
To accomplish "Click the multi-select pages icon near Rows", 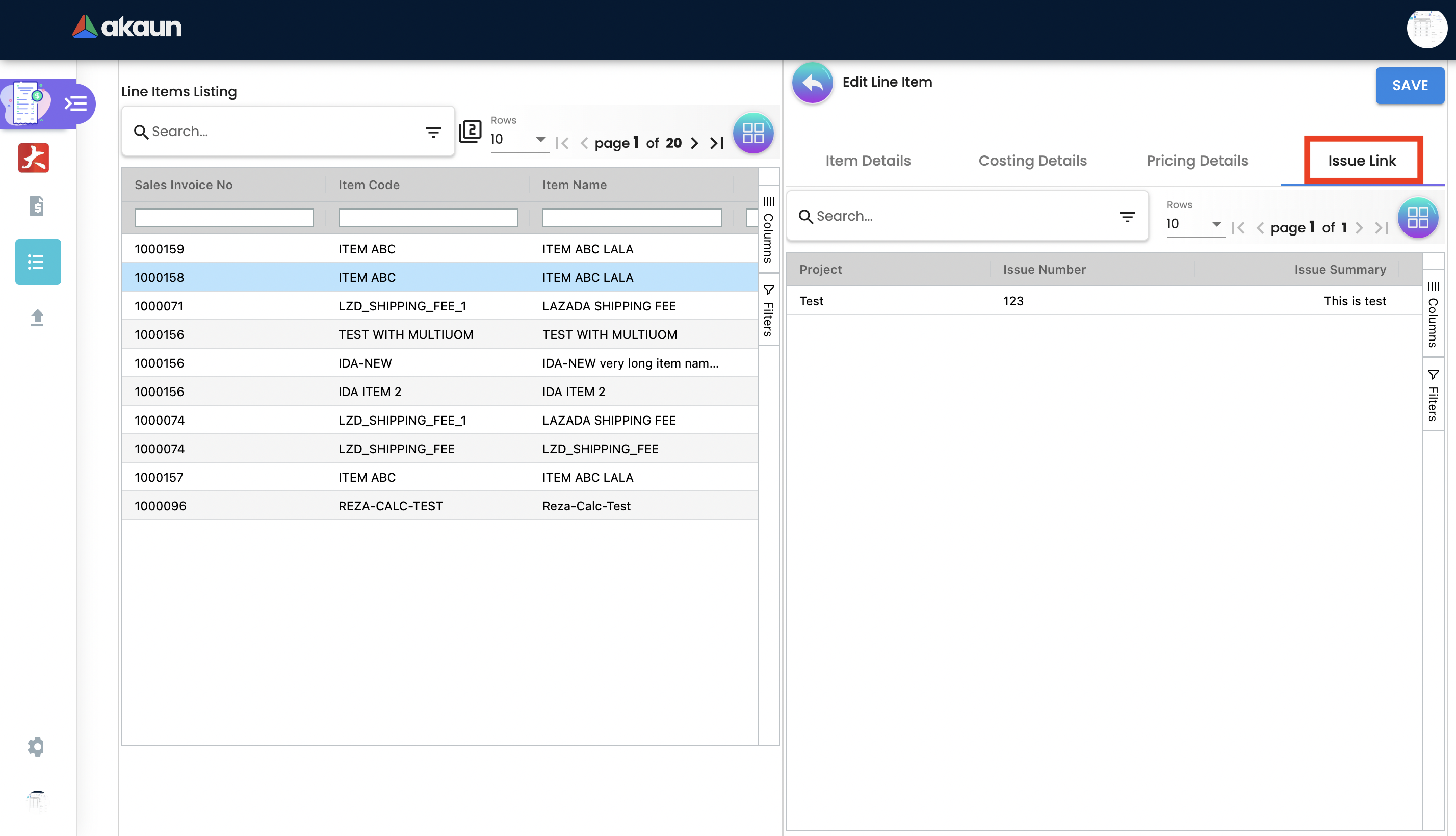I will 470,132.
